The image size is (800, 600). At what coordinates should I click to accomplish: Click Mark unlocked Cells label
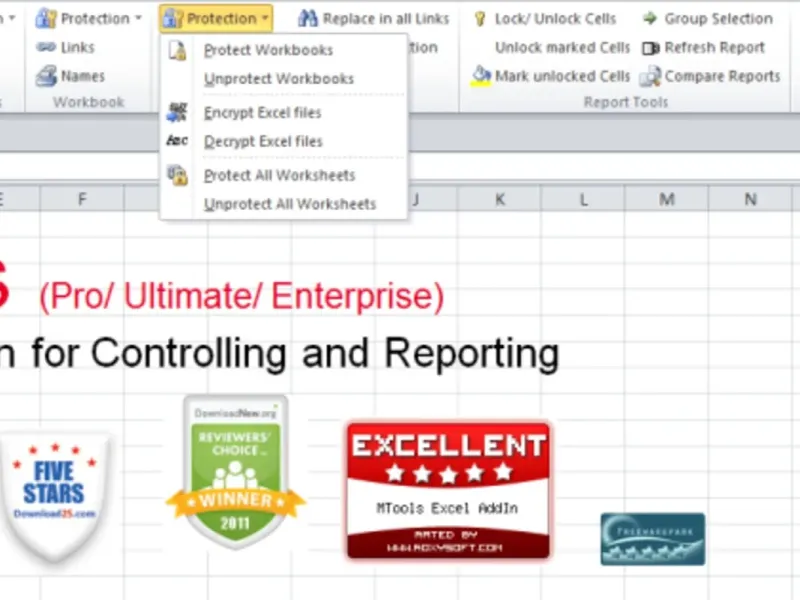[563, 76]
